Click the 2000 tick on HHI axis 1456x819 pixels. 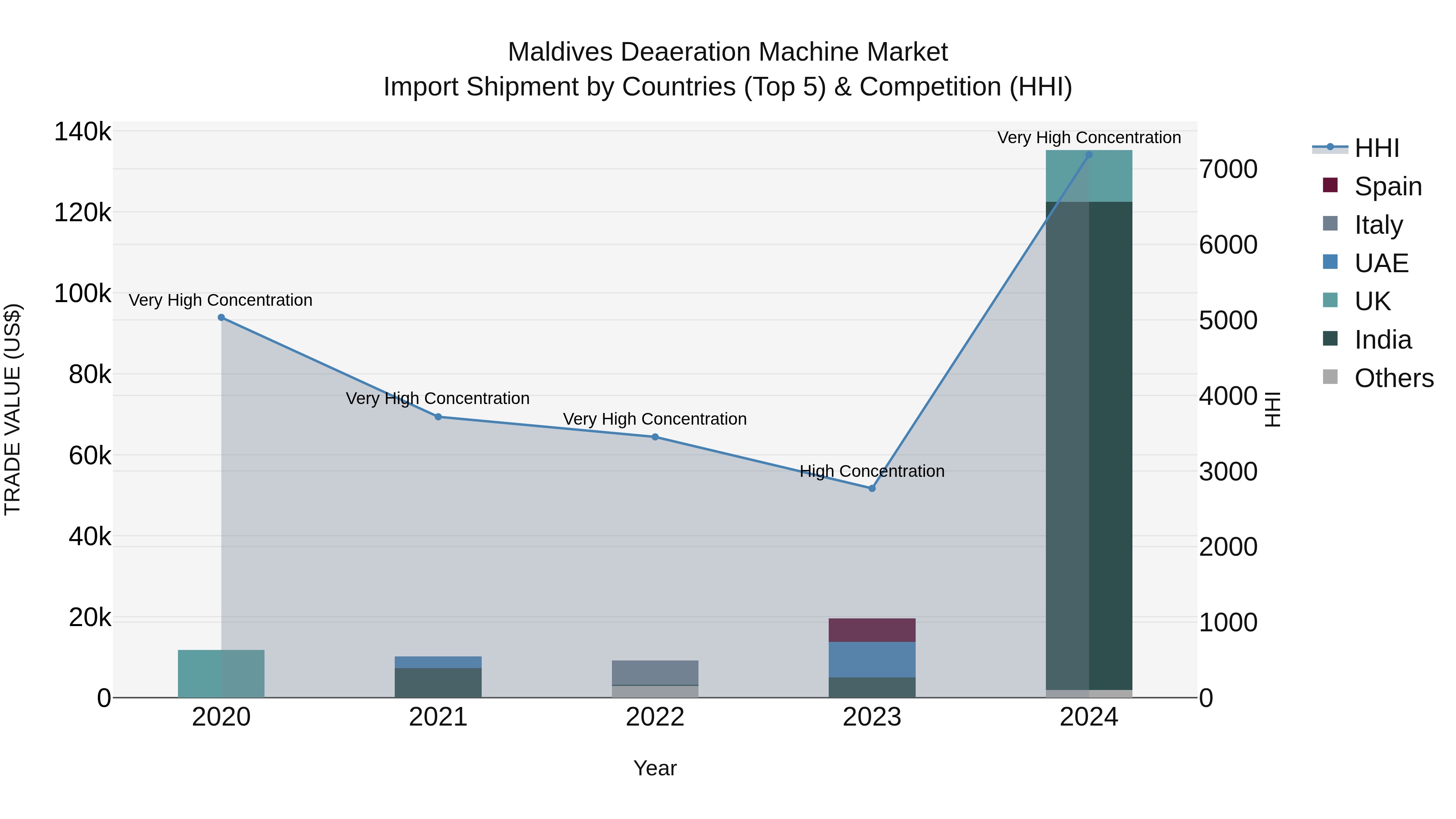[1229, 546]
